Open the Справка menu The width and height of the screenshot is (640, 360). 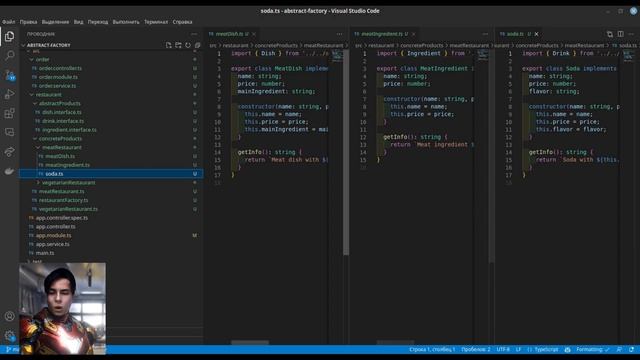pyautogui.click(x=182, y=22)
